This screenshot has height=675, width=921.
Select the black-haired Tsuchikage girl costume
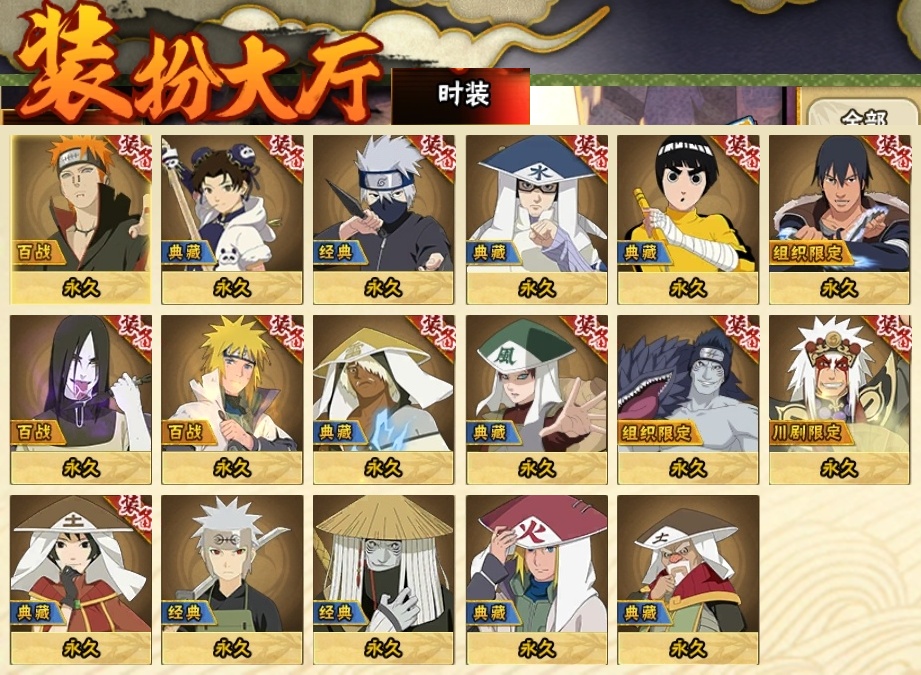(80, 580)
